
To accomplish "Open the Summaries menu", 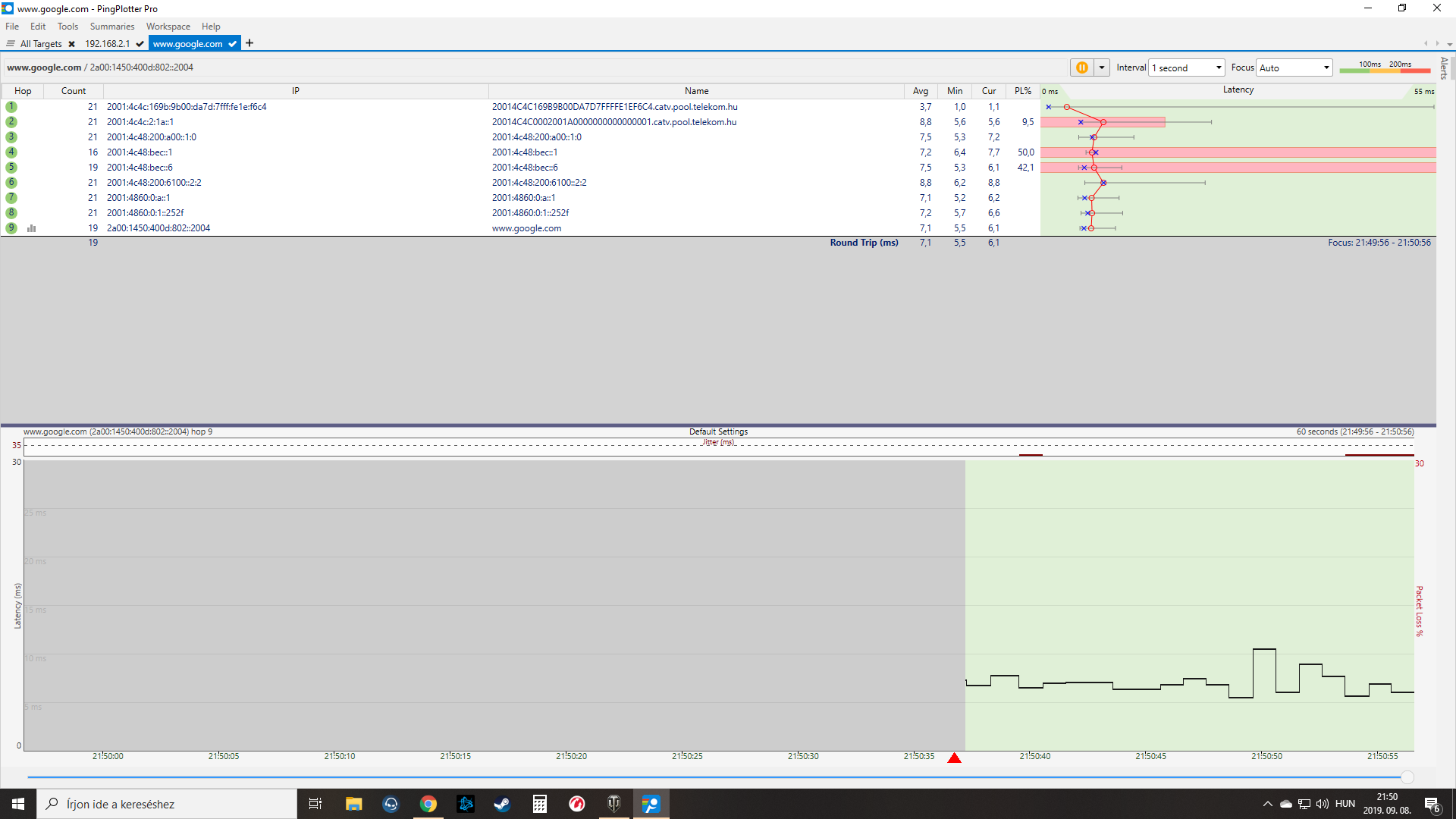I will point(111,27).
